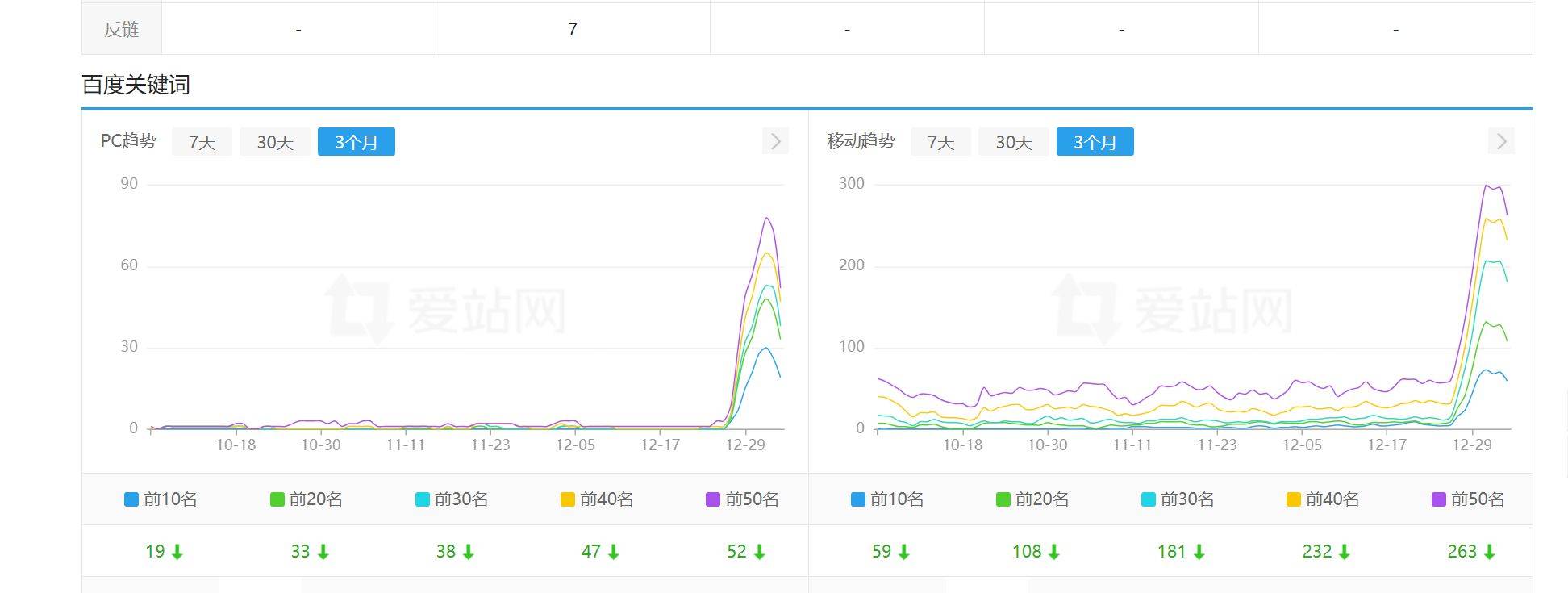Click the mobile chart peak of purple line

point(1486,186)
